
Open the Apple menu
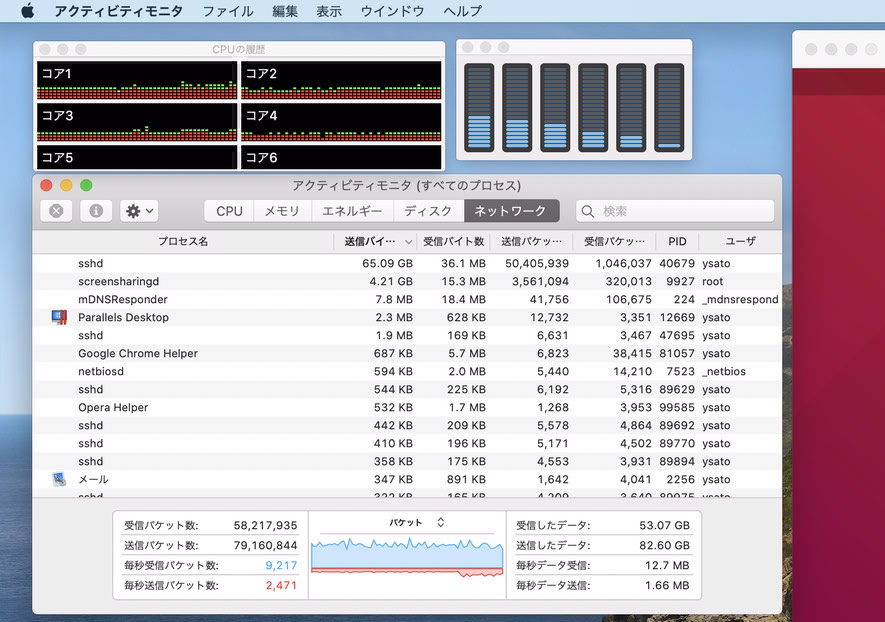pos(27,12)
